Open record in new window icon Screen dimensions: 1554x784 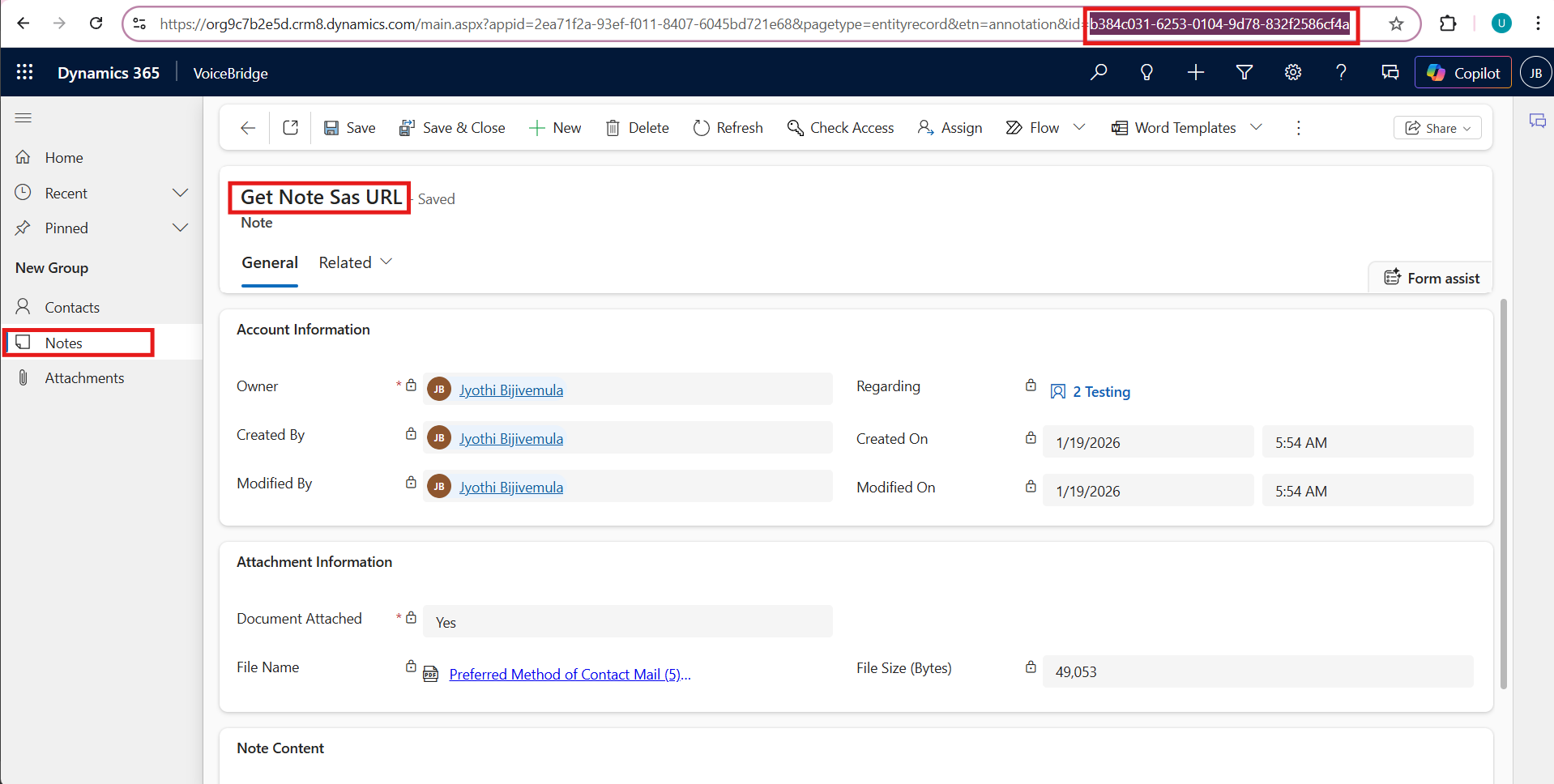pyautogui.click(x=291, y=128)
